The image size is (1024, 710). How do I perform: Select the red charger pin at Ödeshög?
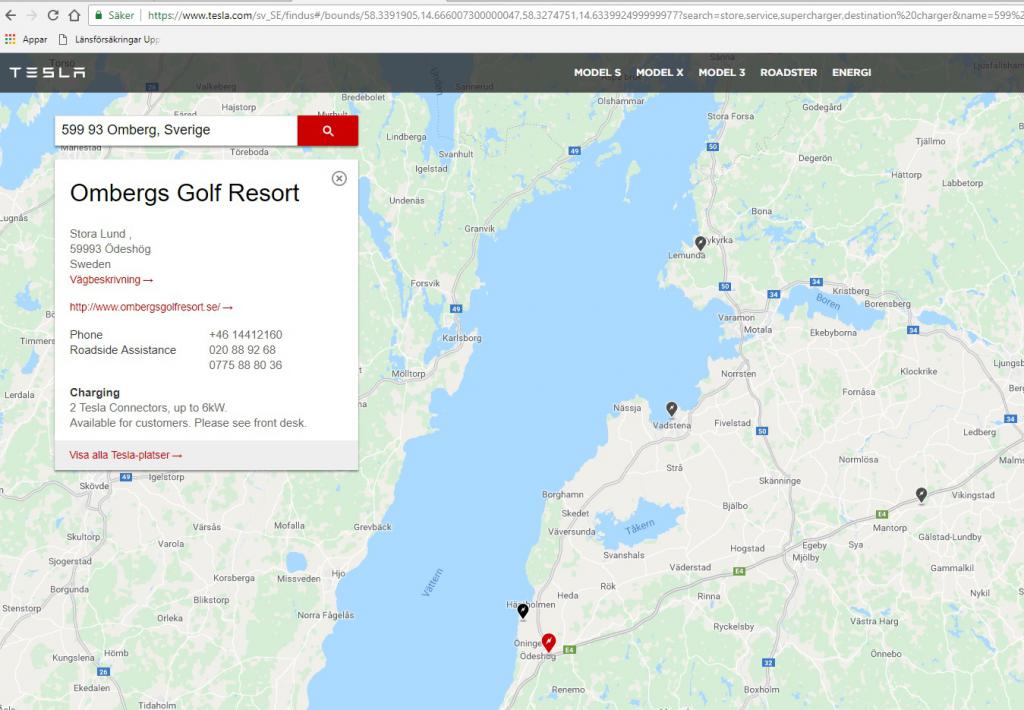click(x=549, y=642)
